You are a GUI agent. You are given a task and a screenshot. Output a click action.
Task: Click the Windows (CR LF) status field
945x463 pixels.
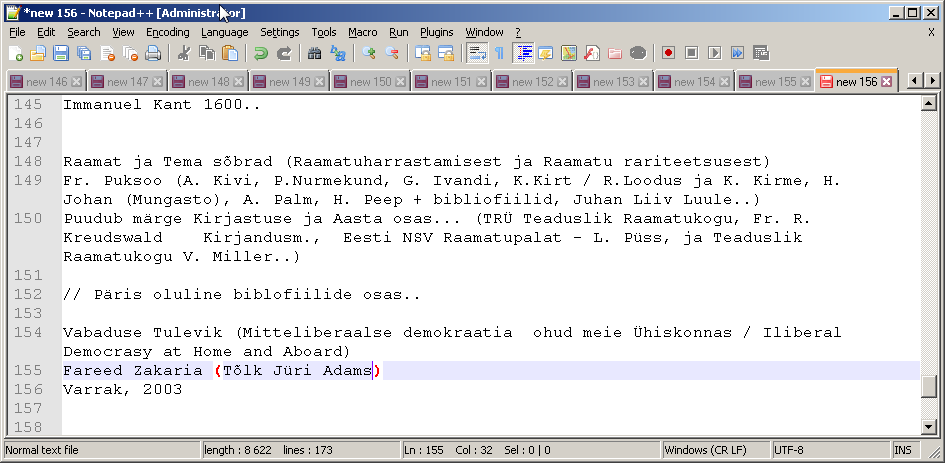716,450
